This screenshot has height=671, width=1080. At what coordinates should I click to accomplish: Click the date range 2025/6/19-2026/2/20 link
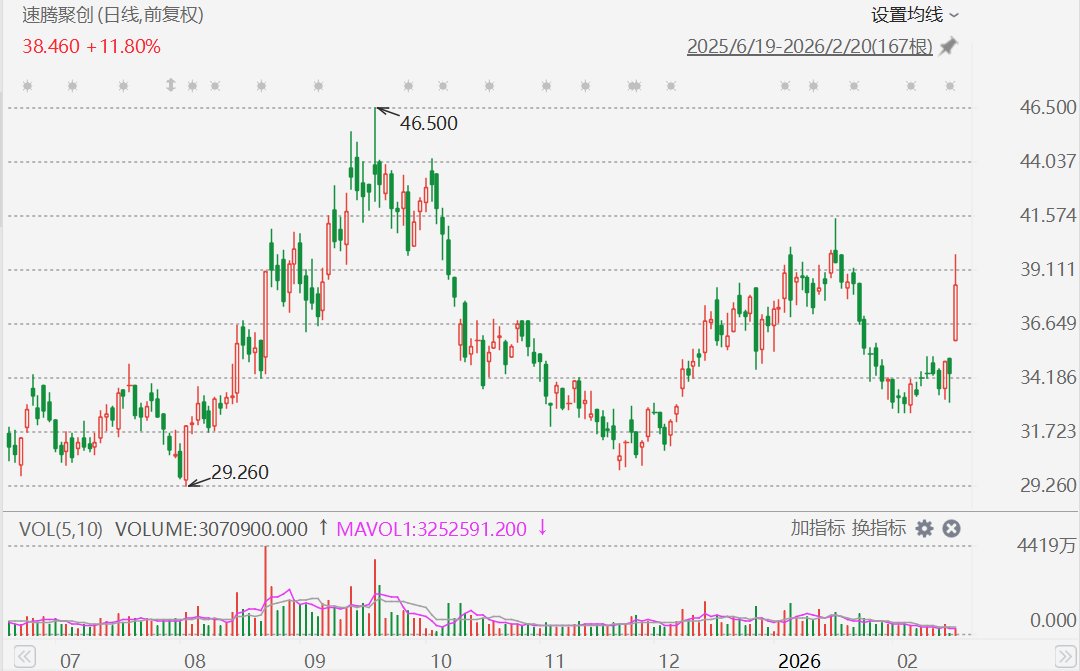point(809,46)
